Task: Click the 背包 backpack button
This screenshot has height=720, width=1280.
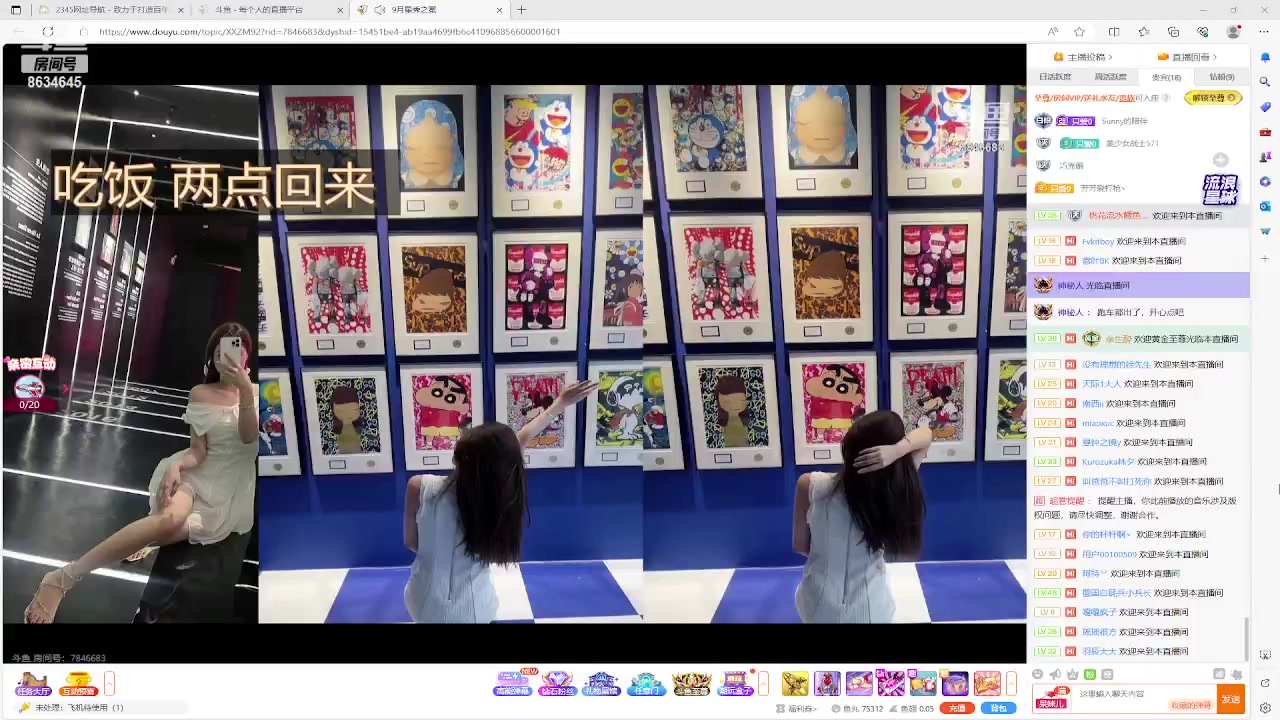Action: (x=998, y=708)
